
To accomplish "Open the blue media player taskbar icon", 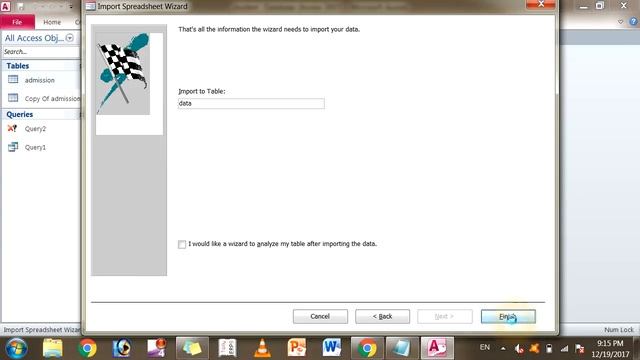I will 122,348.
